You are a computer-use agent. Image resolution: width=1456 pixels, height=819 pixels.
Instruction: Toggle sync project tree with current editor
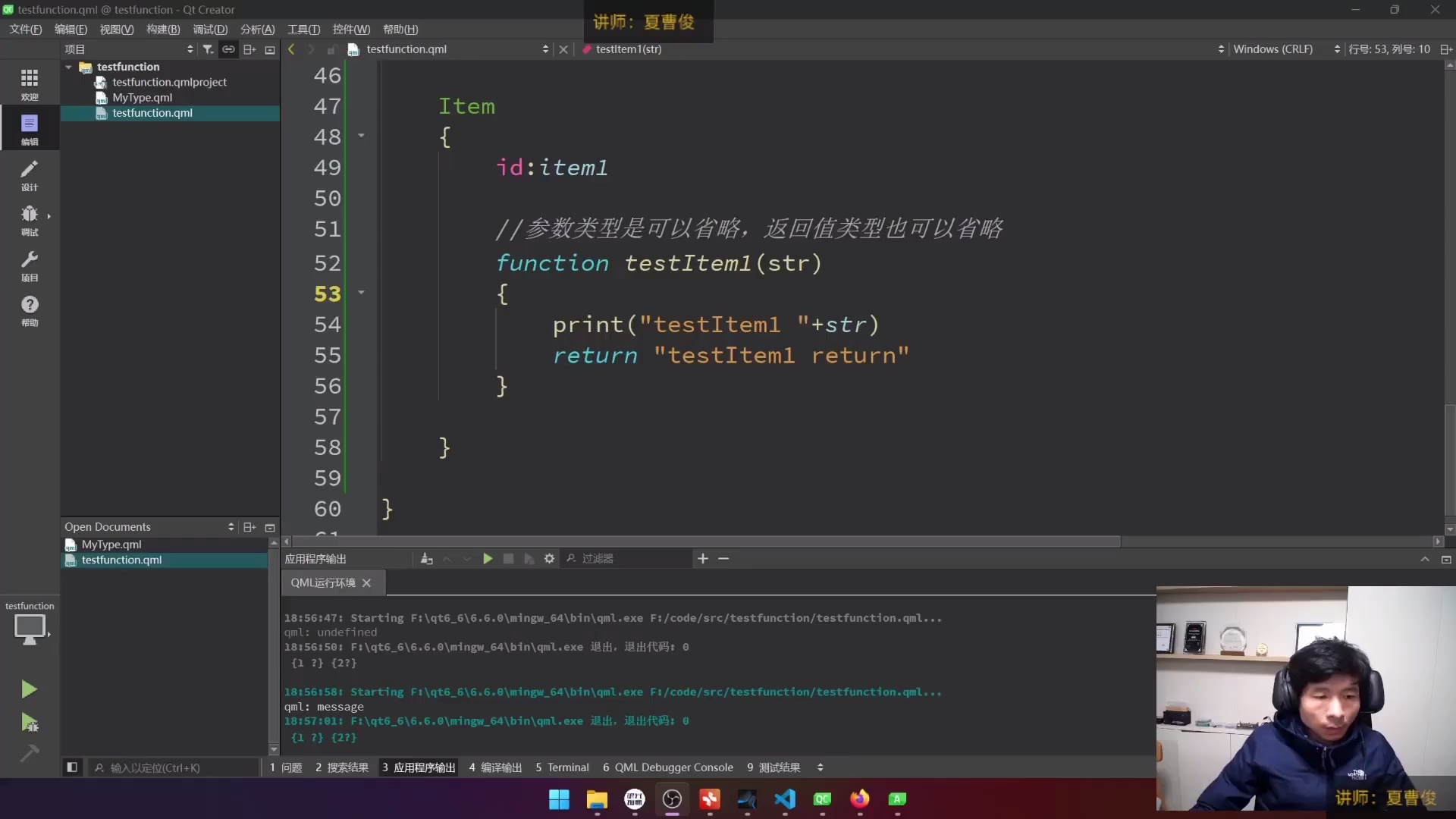pos(228,49)
